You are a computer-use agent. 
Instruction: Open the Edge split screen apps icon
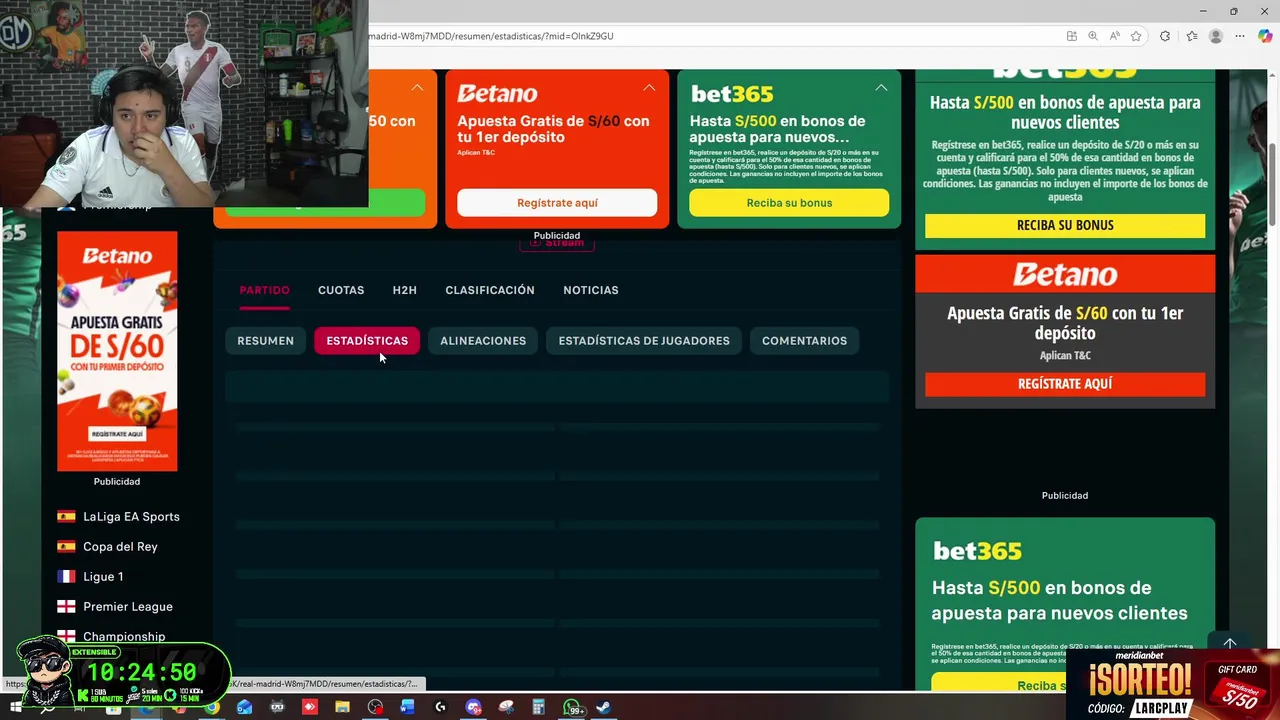click(1071, 36)
